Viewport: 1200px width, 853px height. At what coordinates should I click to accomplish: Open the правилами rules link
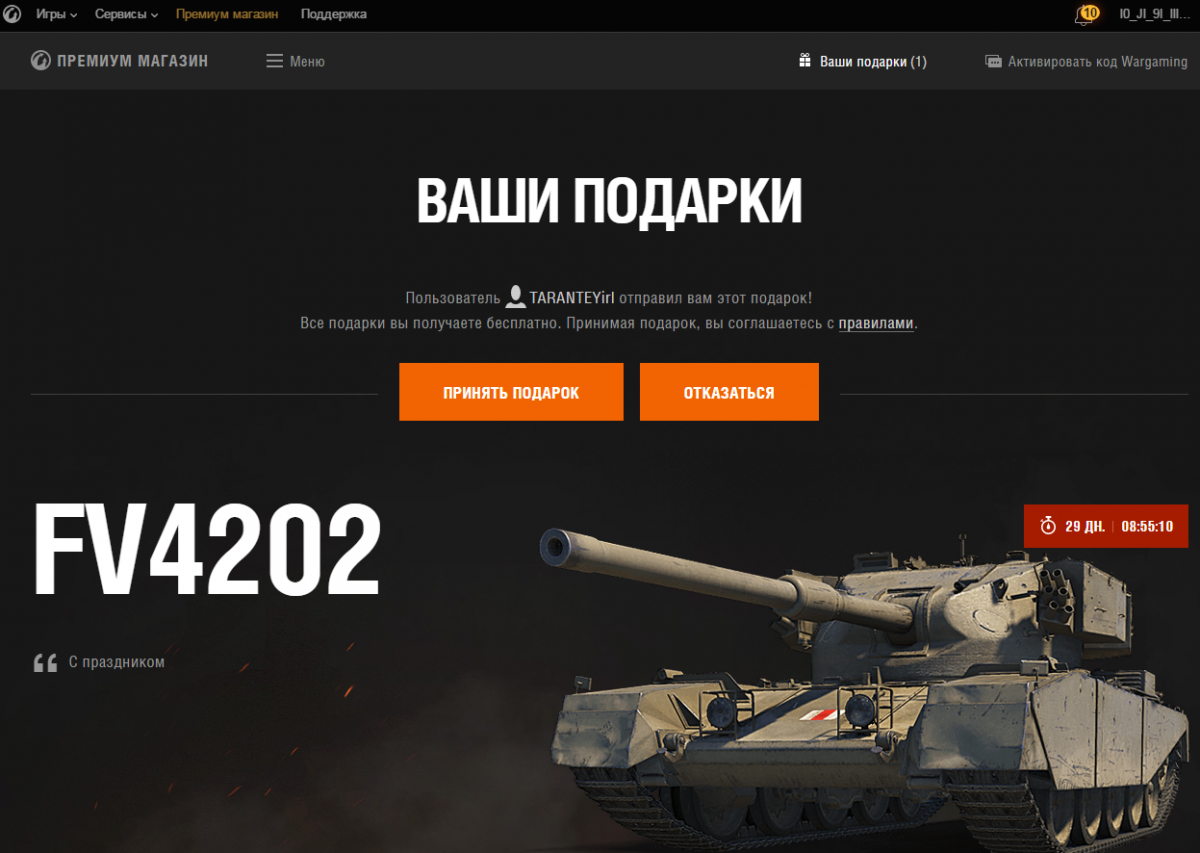876,324
